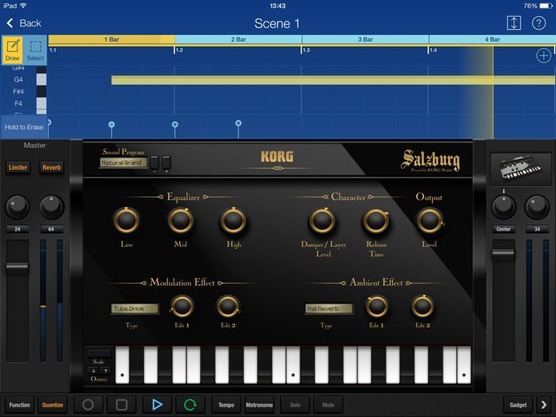The image size is (556, 417).
Task: Select previous Sound Program with left arrow button
Action: (x=155, y=163)
